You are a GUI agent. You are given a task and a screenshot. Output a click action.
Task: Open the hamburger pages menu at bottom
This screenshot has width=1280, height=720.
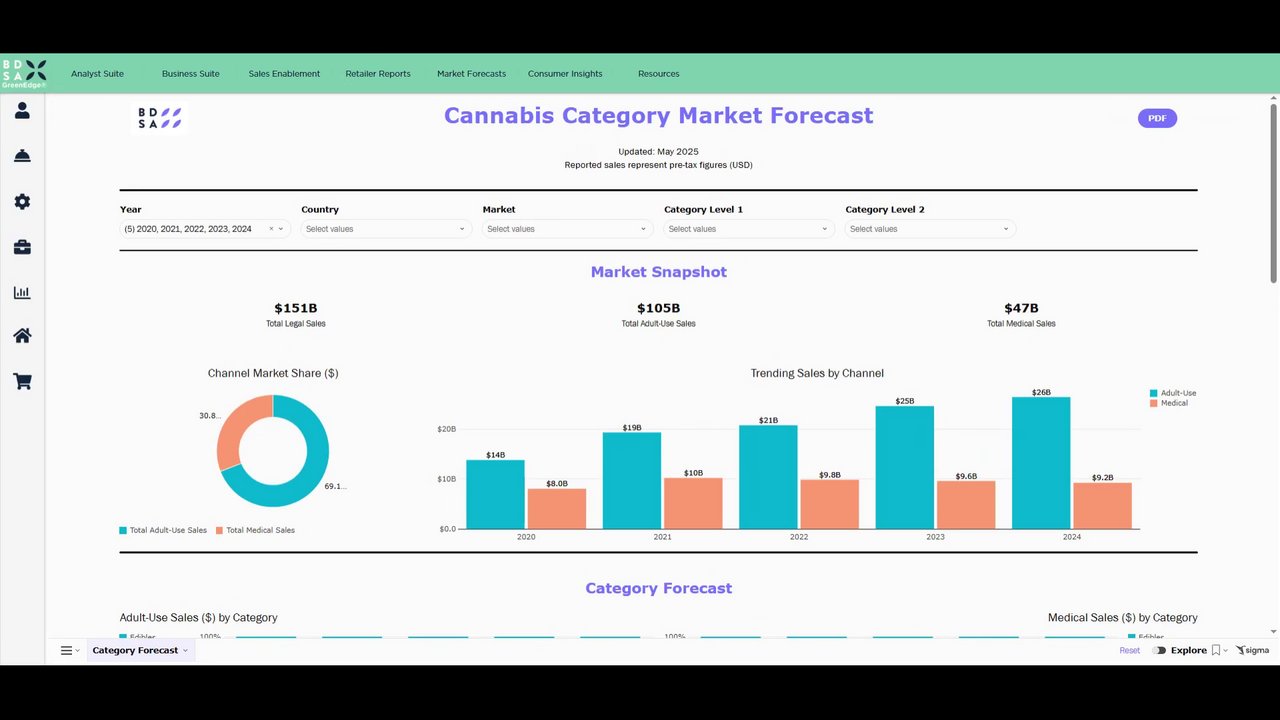67,650
